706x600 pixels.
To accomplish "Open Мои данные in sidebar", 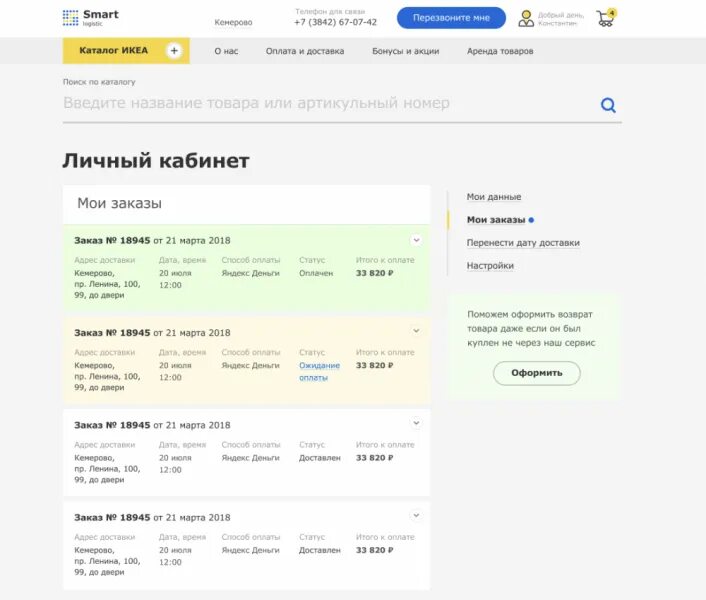I will (493, 197).
